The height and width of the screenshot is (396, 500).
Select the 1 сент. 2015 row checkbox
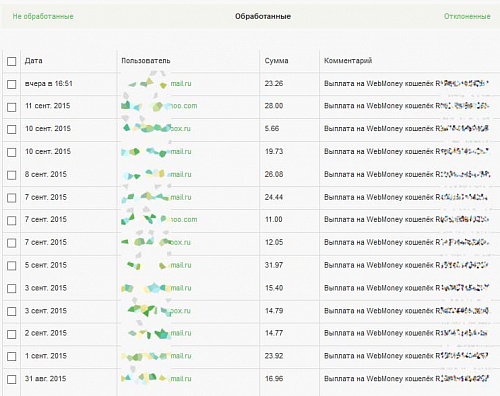tap(12, 357)
